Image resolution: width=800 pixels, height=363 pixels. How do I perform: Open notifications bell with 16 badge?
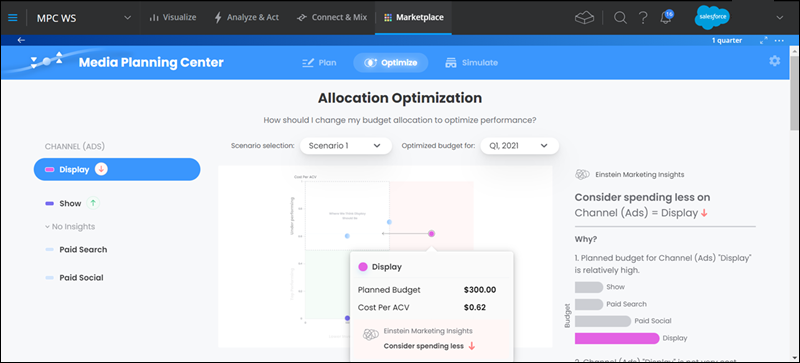coord(666,18)
